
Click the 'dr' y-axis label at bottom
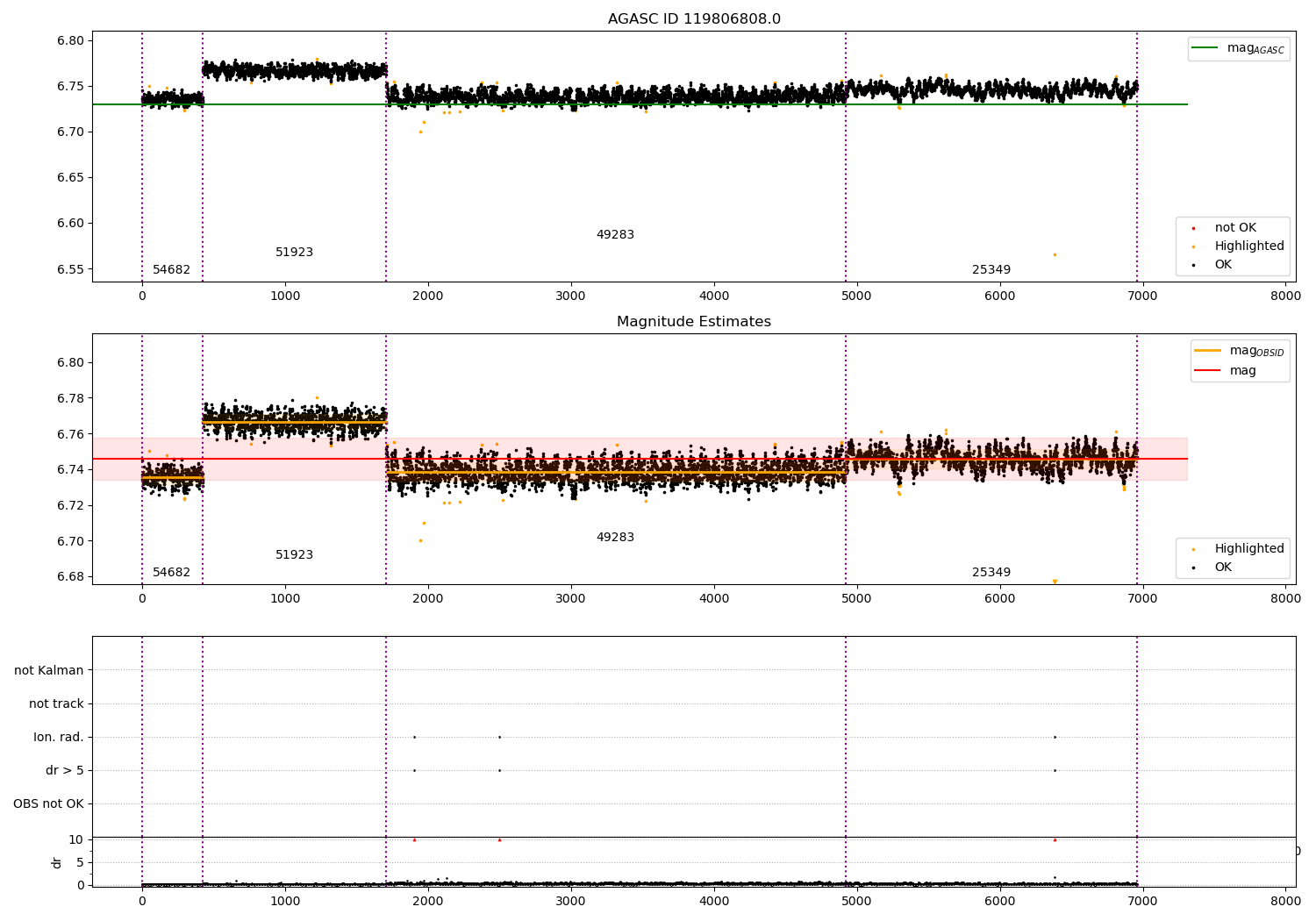57,862
